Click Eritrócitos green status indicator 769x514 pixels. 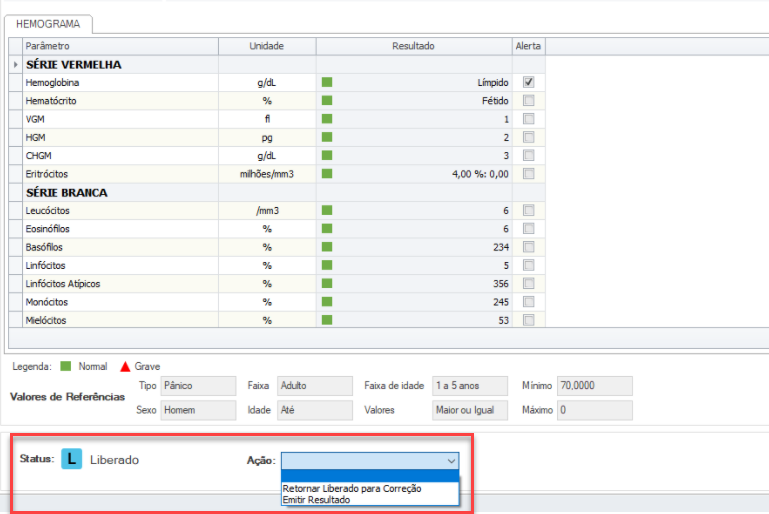[x=327, y=174]
